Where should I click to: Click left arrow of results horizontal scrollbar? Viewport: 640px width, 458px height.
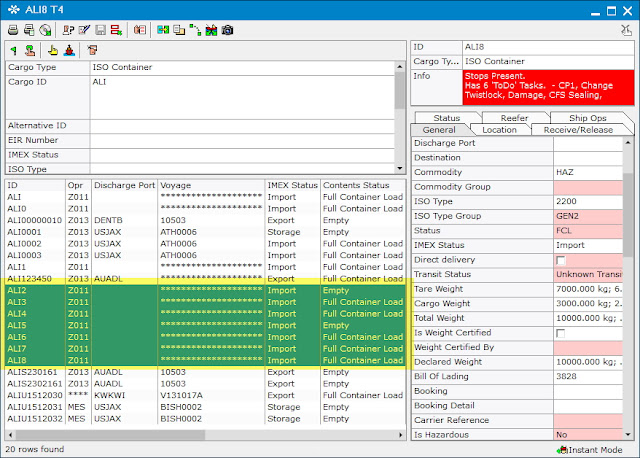[x=11, y=435]
